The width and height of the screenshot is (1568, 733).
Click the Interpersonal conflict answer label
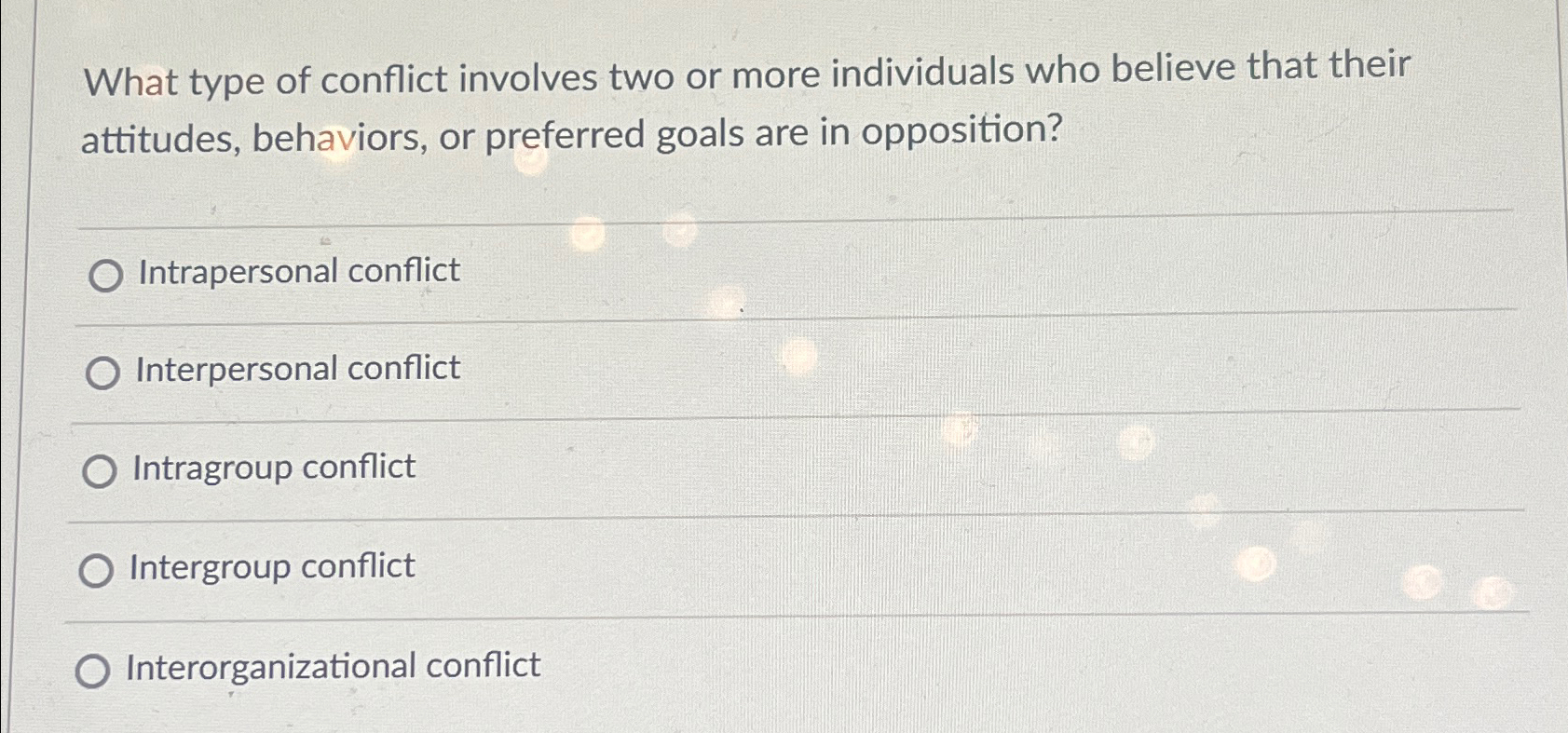296,369
